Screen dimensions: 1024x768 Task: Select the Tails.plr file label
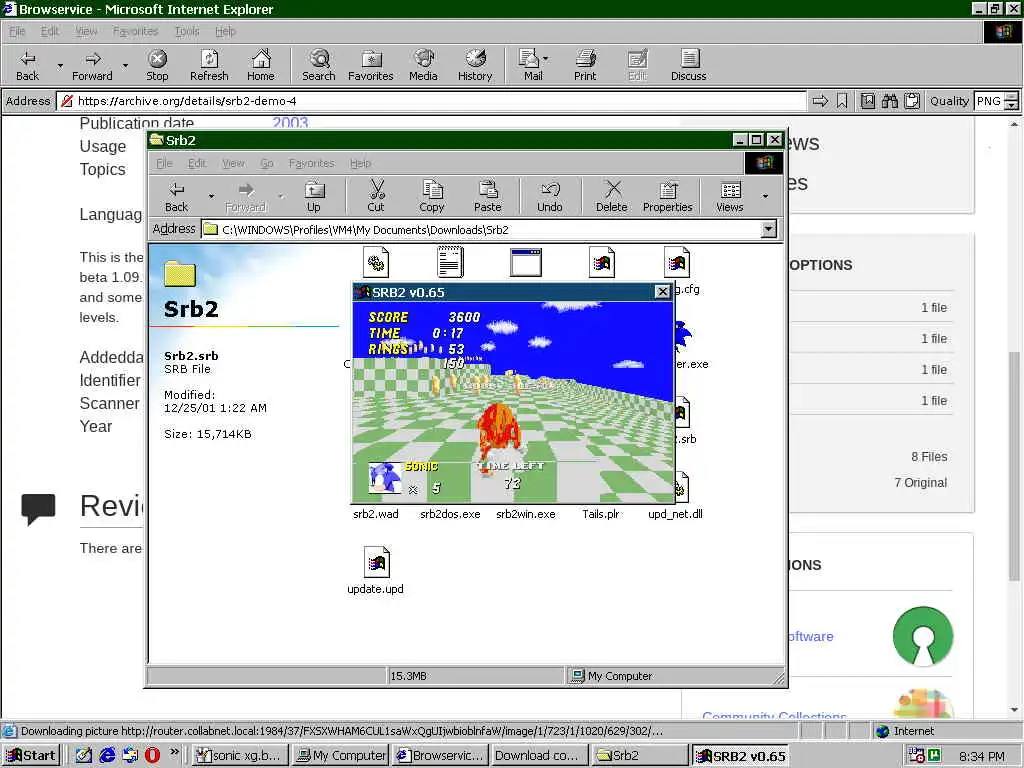601,514
